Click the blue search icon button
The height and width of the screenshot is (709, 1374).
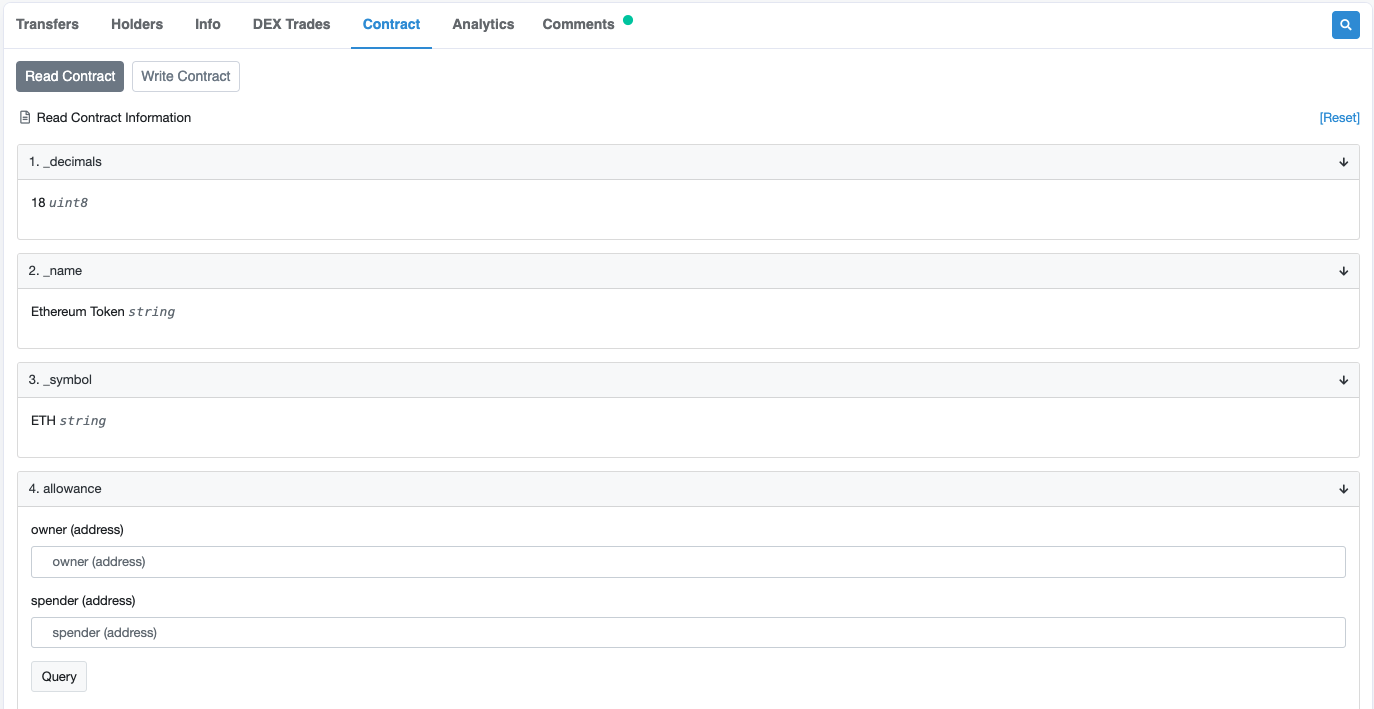[1345, 25]
